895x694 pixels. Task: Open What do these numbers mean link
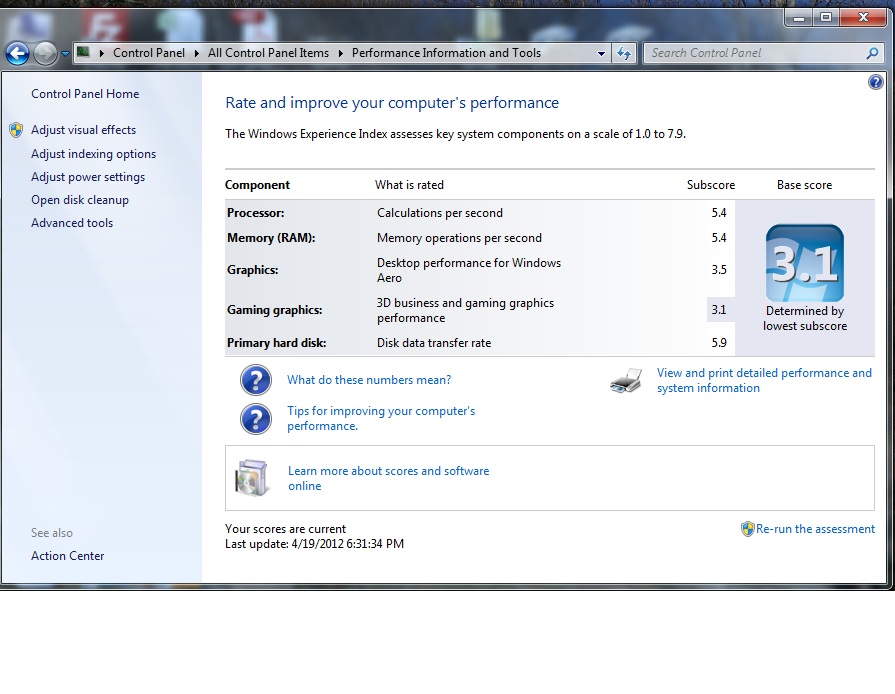369,380
